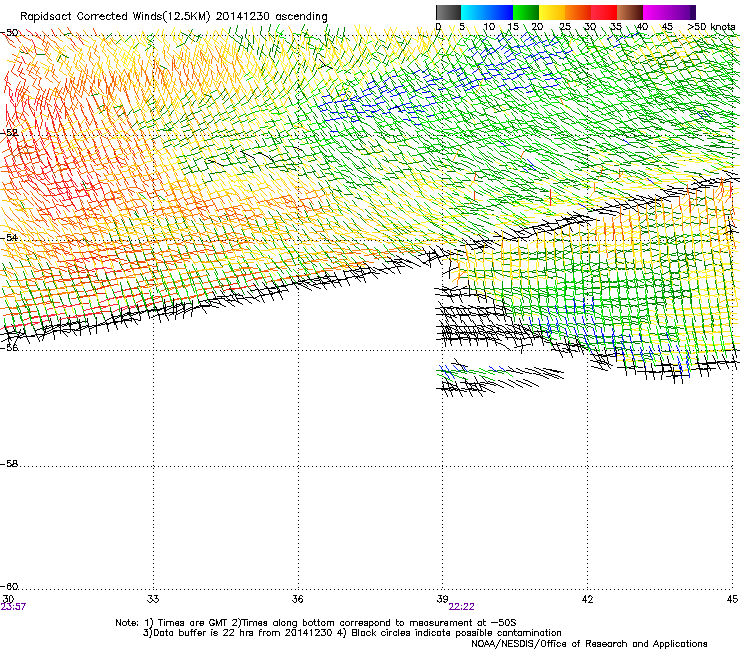
Task: Click the date '20141230 ascending' in title
Action: (271, 17)
